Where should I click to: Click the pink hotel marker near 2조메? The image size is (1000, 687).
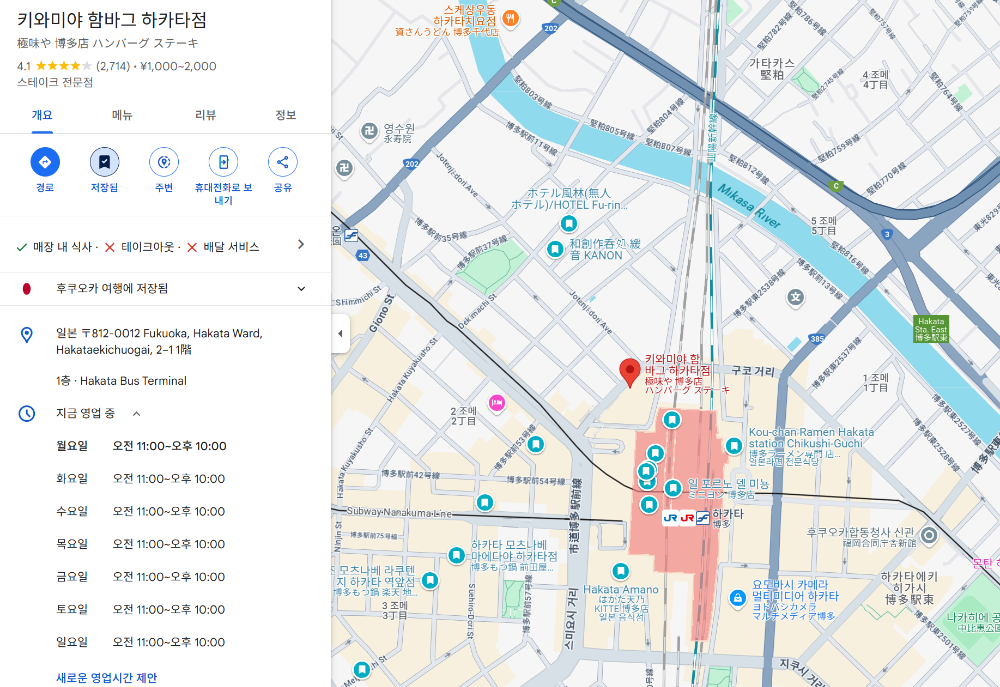[x=497, y=403]
